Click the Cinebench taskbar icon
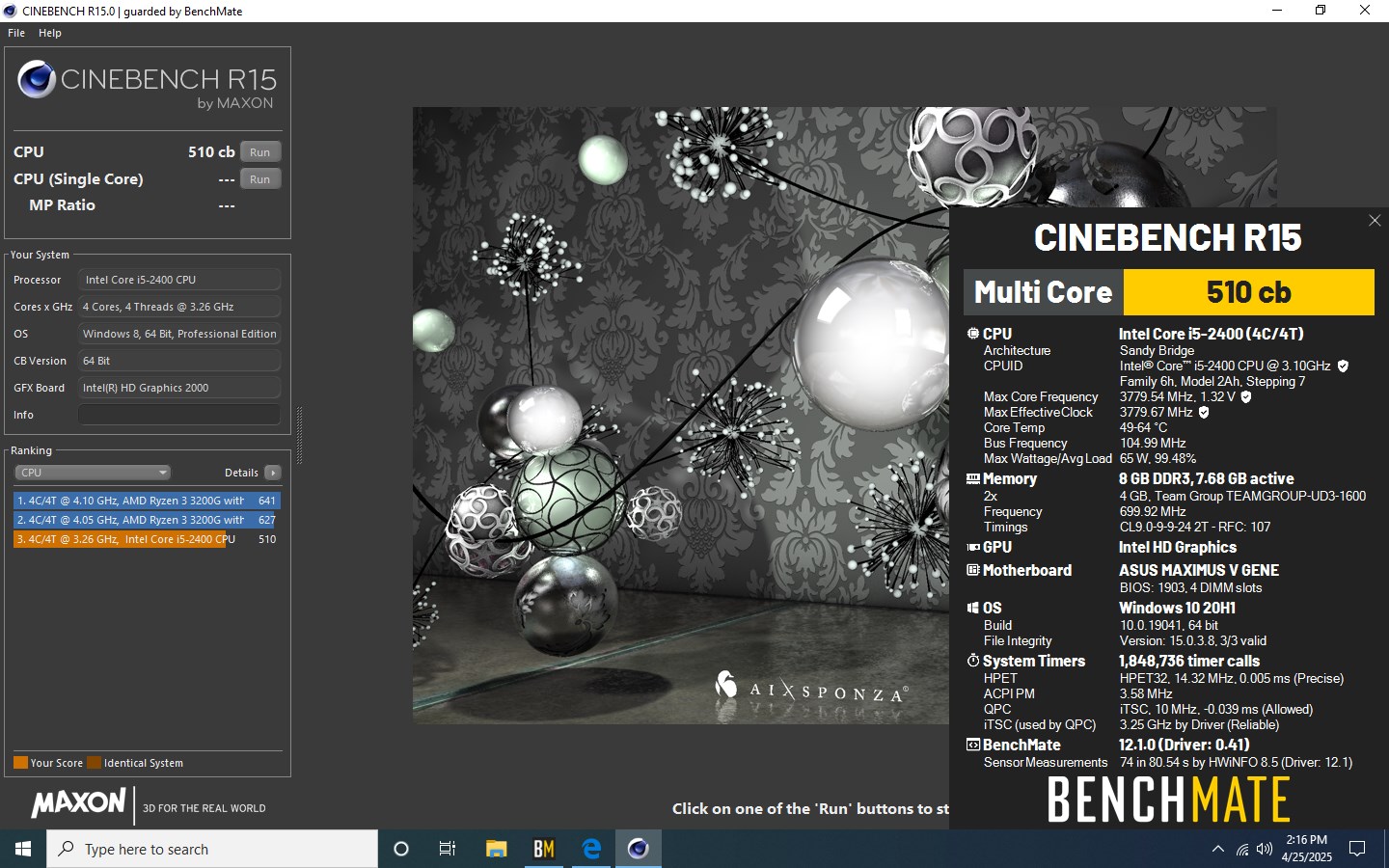 coord(639,849)
